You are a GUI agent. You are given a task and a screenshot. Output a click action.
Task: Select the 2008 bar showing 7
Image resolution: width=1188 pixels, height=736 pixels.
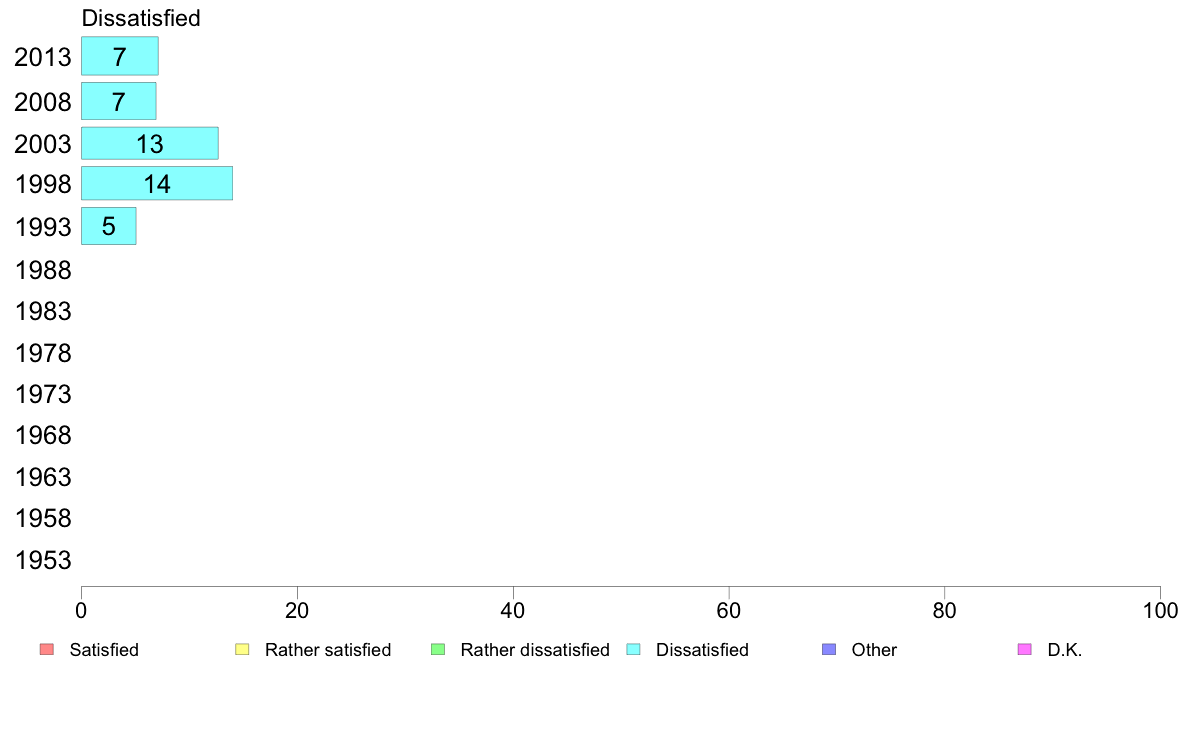119,101
